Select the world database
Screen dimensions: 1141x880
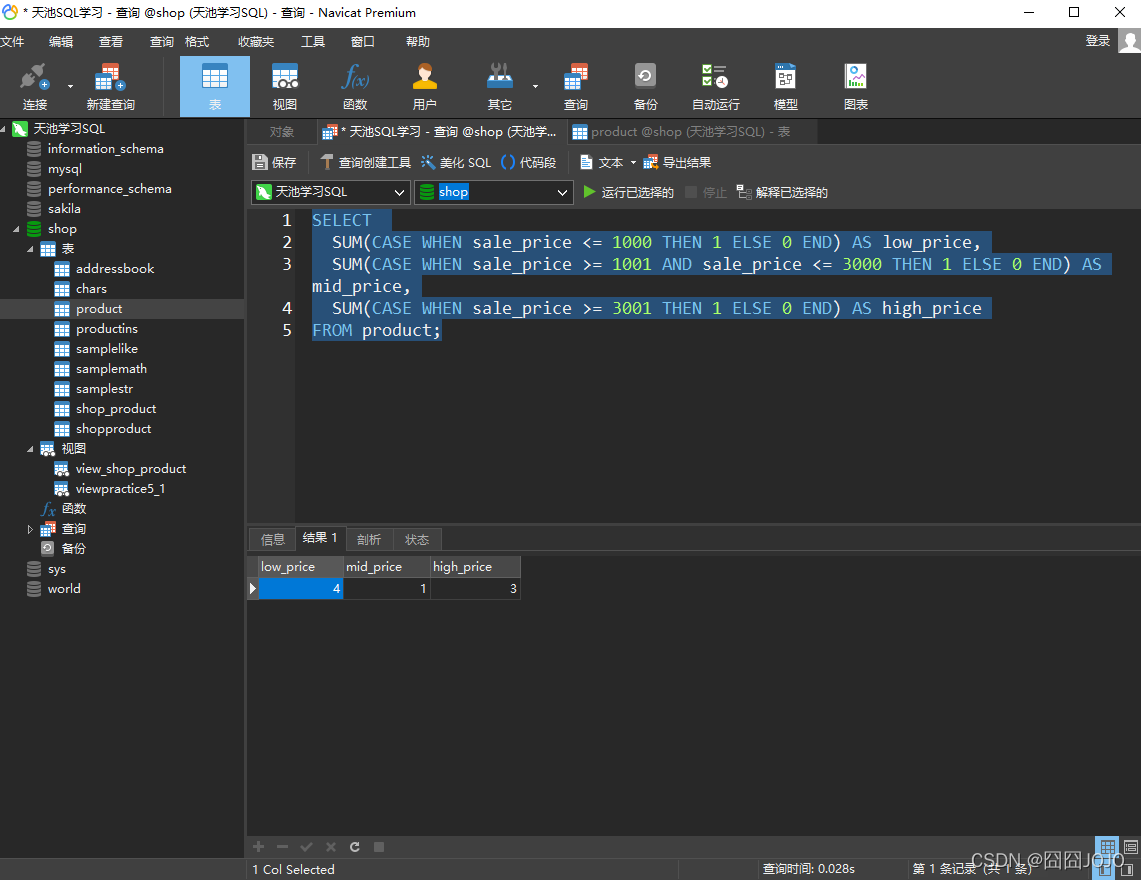pyautogui.click(x=64, y=589)
